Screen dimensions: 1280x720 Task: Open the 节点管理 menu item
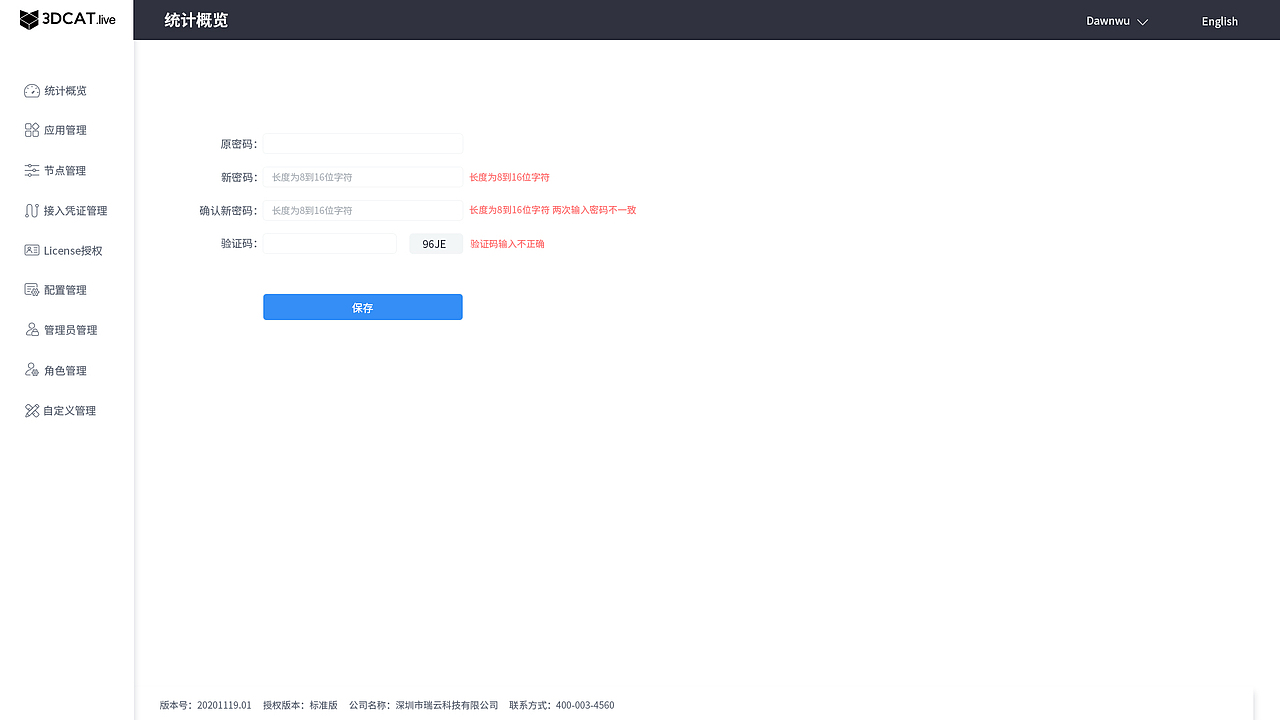click(x=66, y=171)
